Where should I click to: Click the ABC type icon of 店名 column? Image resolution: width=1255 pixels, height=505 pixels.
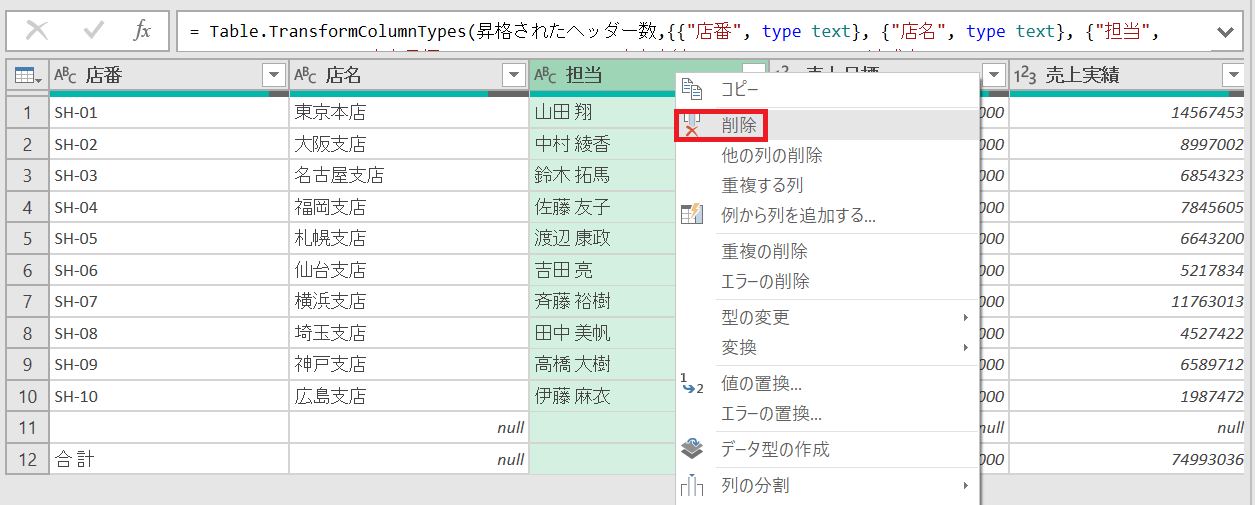click(306, 75)
